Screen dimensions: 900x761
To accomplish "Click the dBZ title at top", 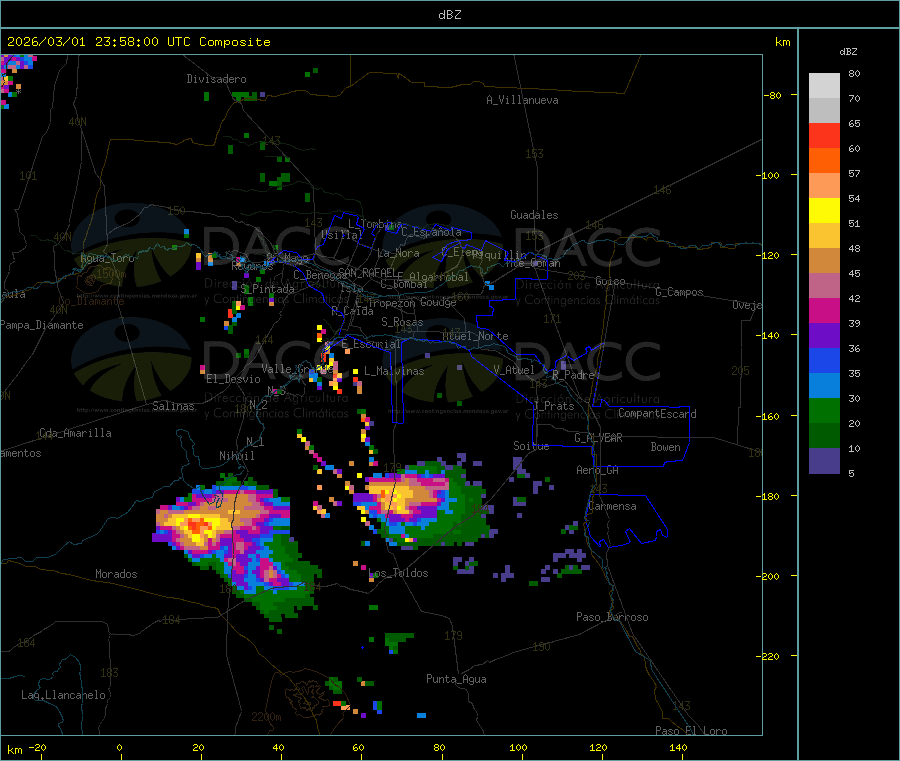I will pos(449,15).
